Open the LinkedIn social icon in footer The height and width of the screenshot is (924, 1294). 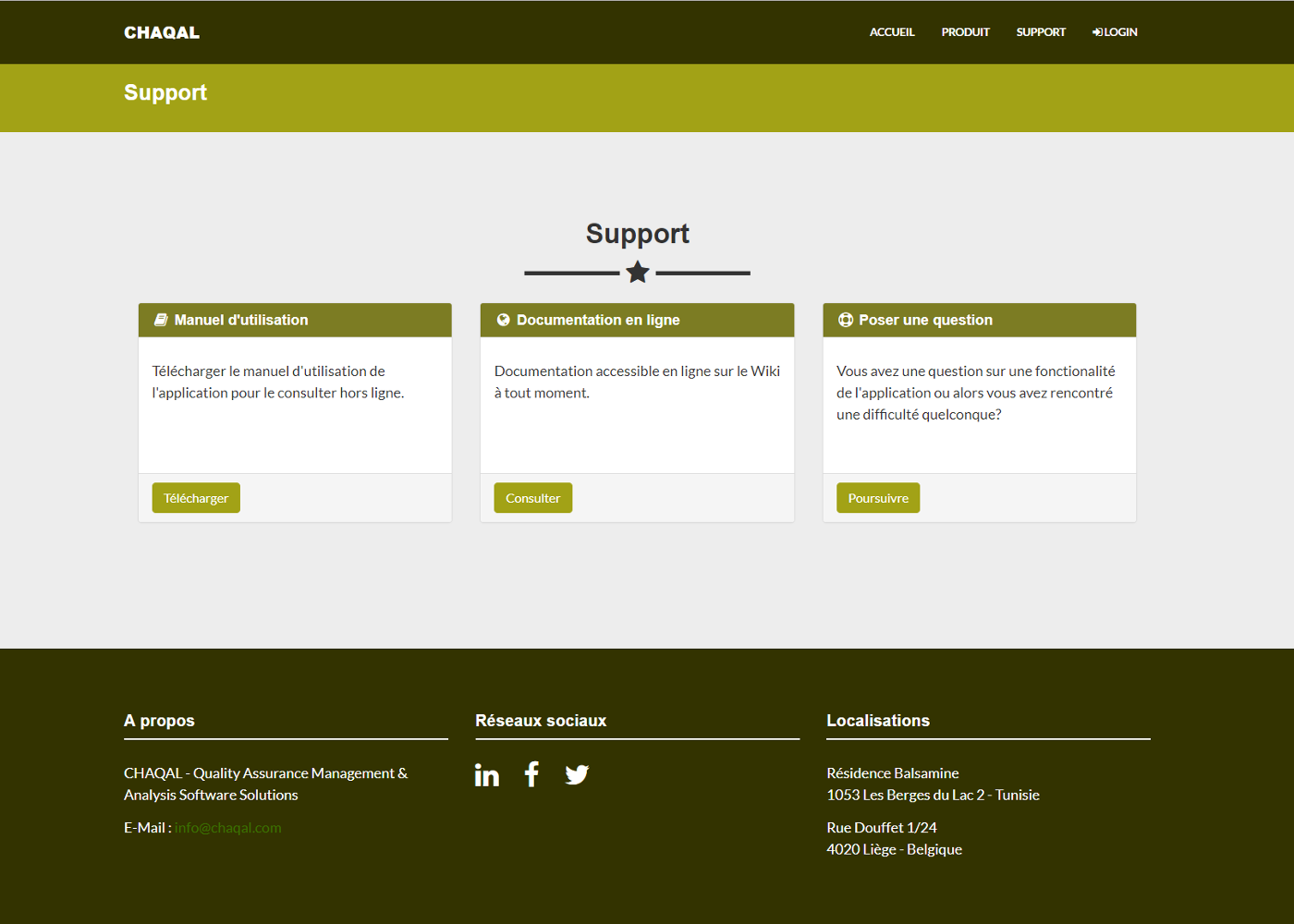(x=486, y=774)
